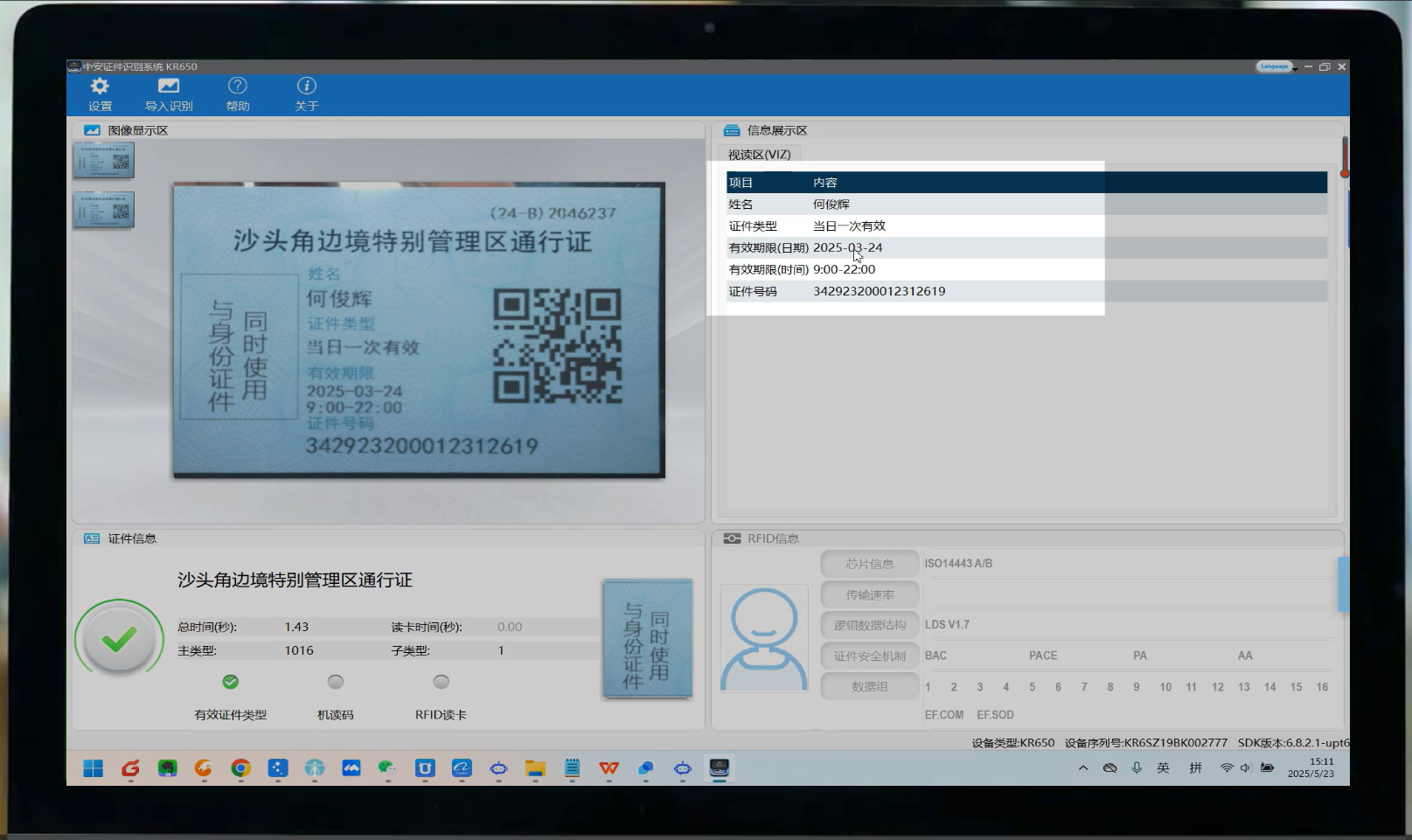Click the 有效证件类型 green status indicator
The height and width of the screenshot is (840, 1412).
tap(230, 682)
